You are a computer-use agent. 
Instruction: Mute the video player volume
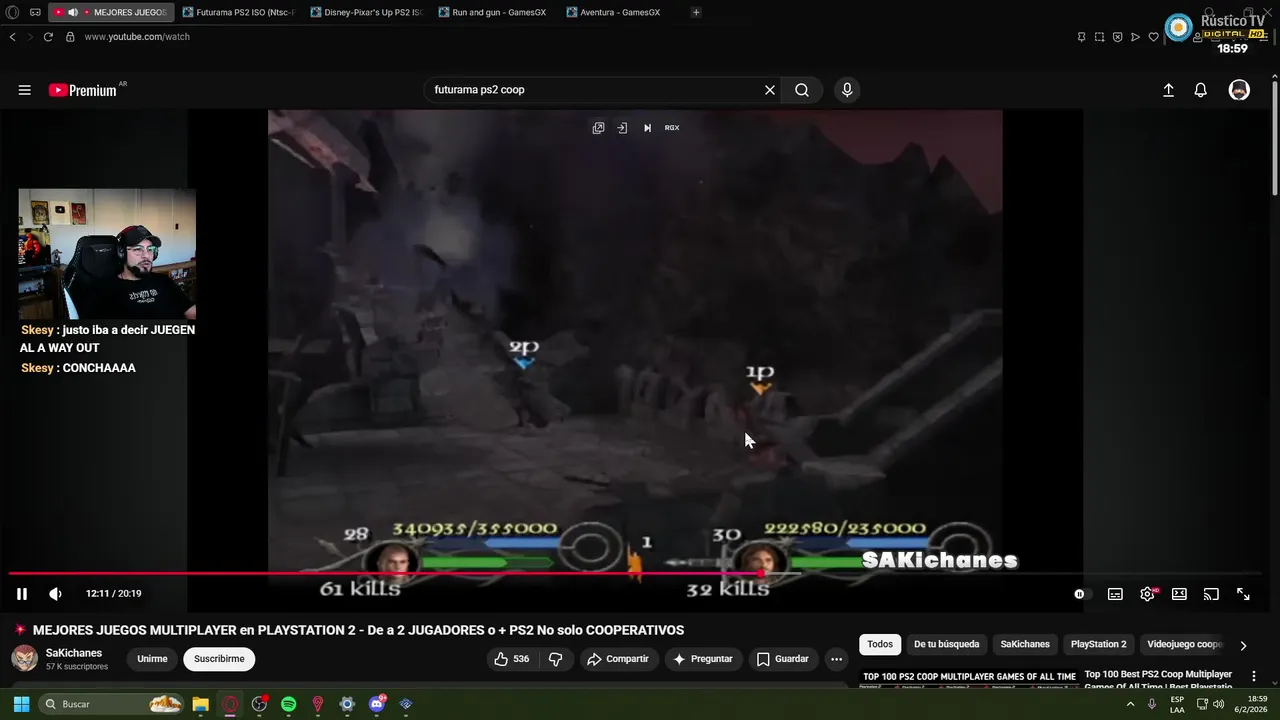pyautogui.click(x=55, y=594)
